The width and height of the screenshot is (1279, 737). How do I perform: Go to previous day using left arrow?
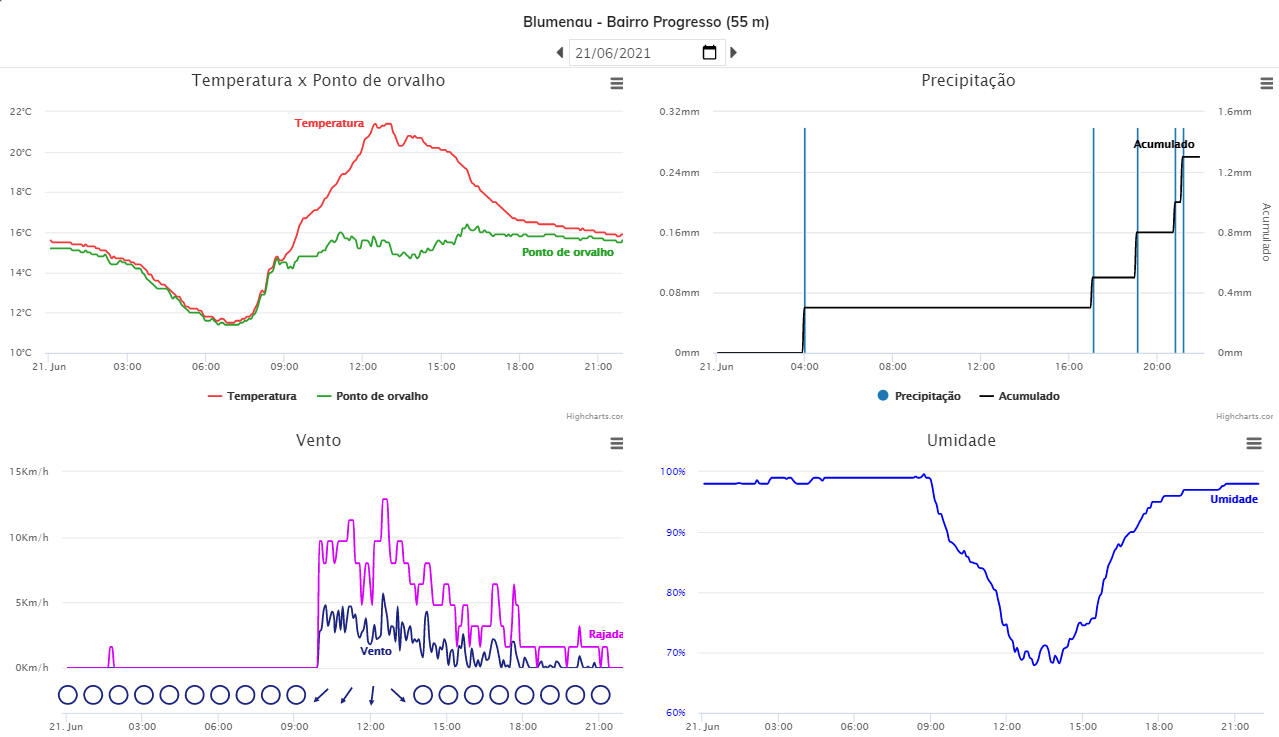560,53
